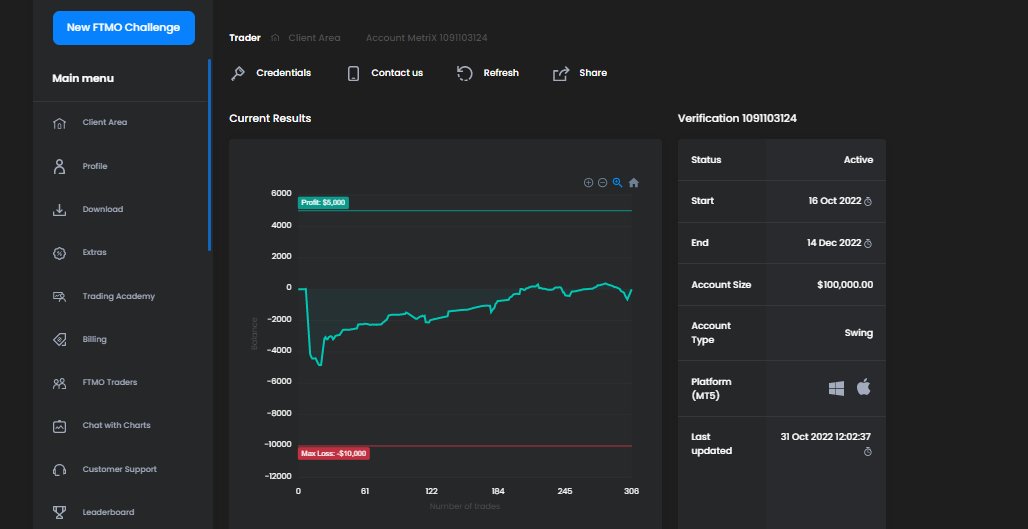Image resolution: width=1028 pixels, height=529 pixels.
Task: Click the clock icon beside start date
Action: tap(868, 202)
